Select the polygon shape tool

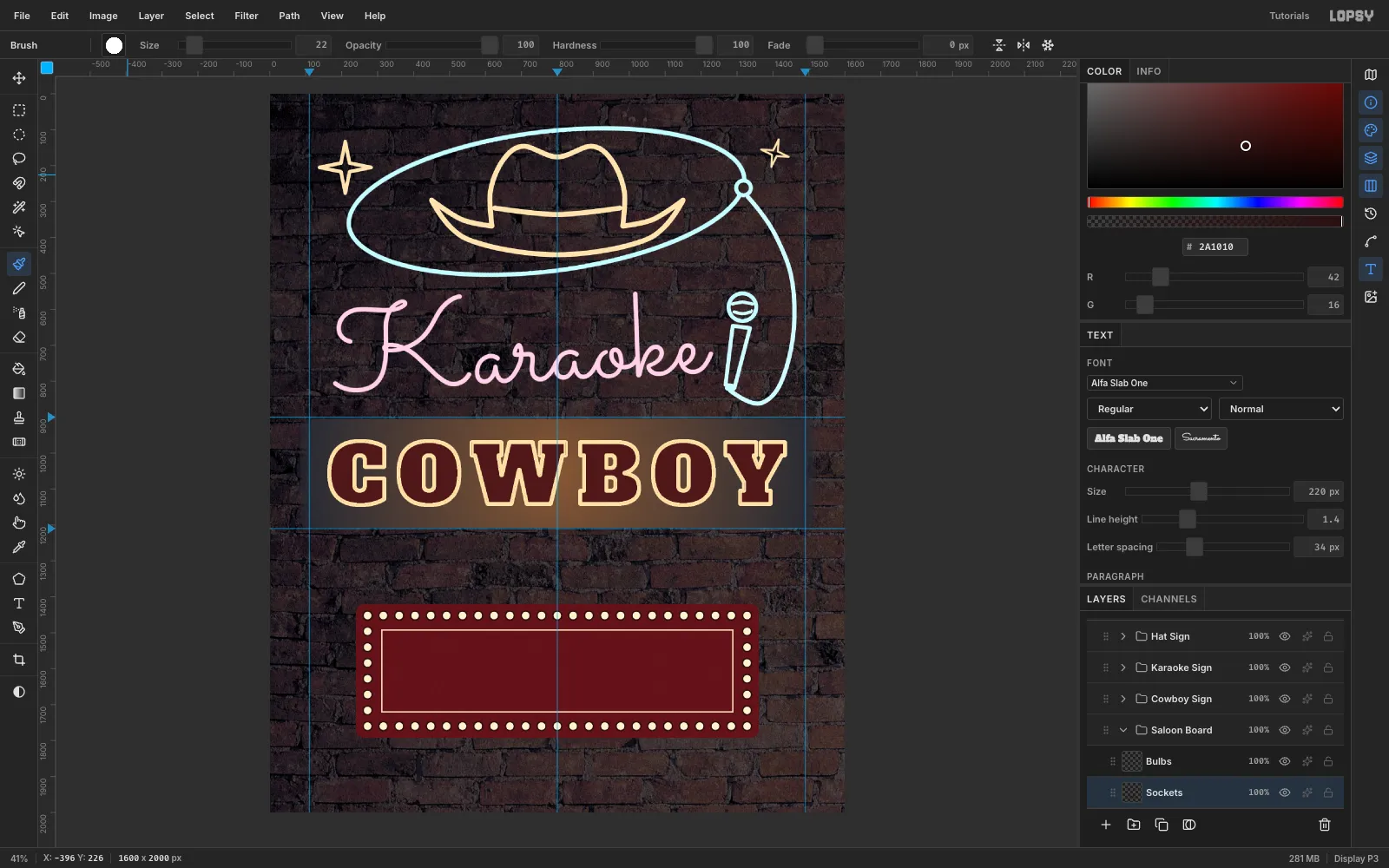pyautogui.click(x=19, y=579)
